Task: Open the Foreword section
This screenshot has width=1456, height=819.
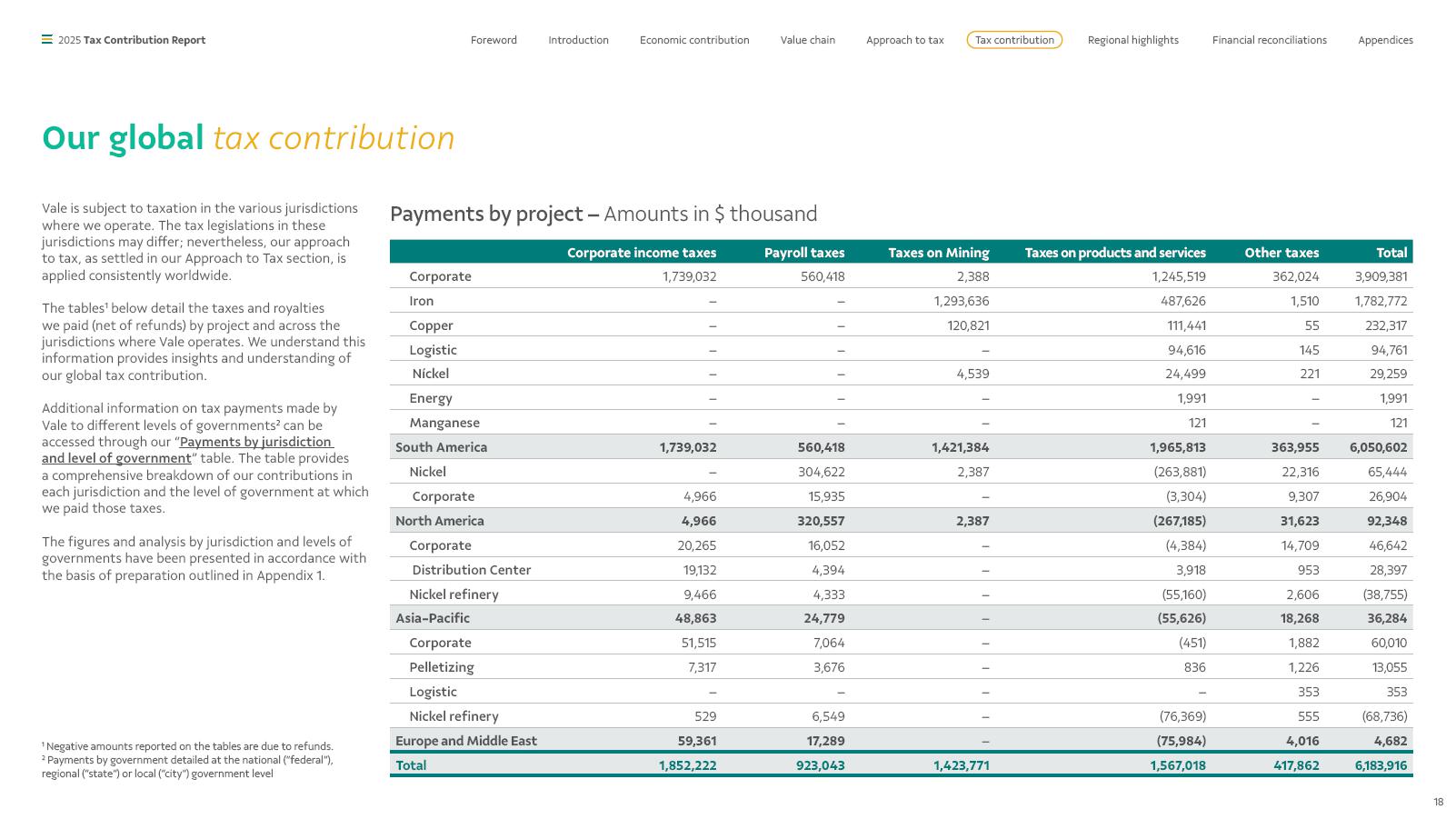Action: coord(494,40)
